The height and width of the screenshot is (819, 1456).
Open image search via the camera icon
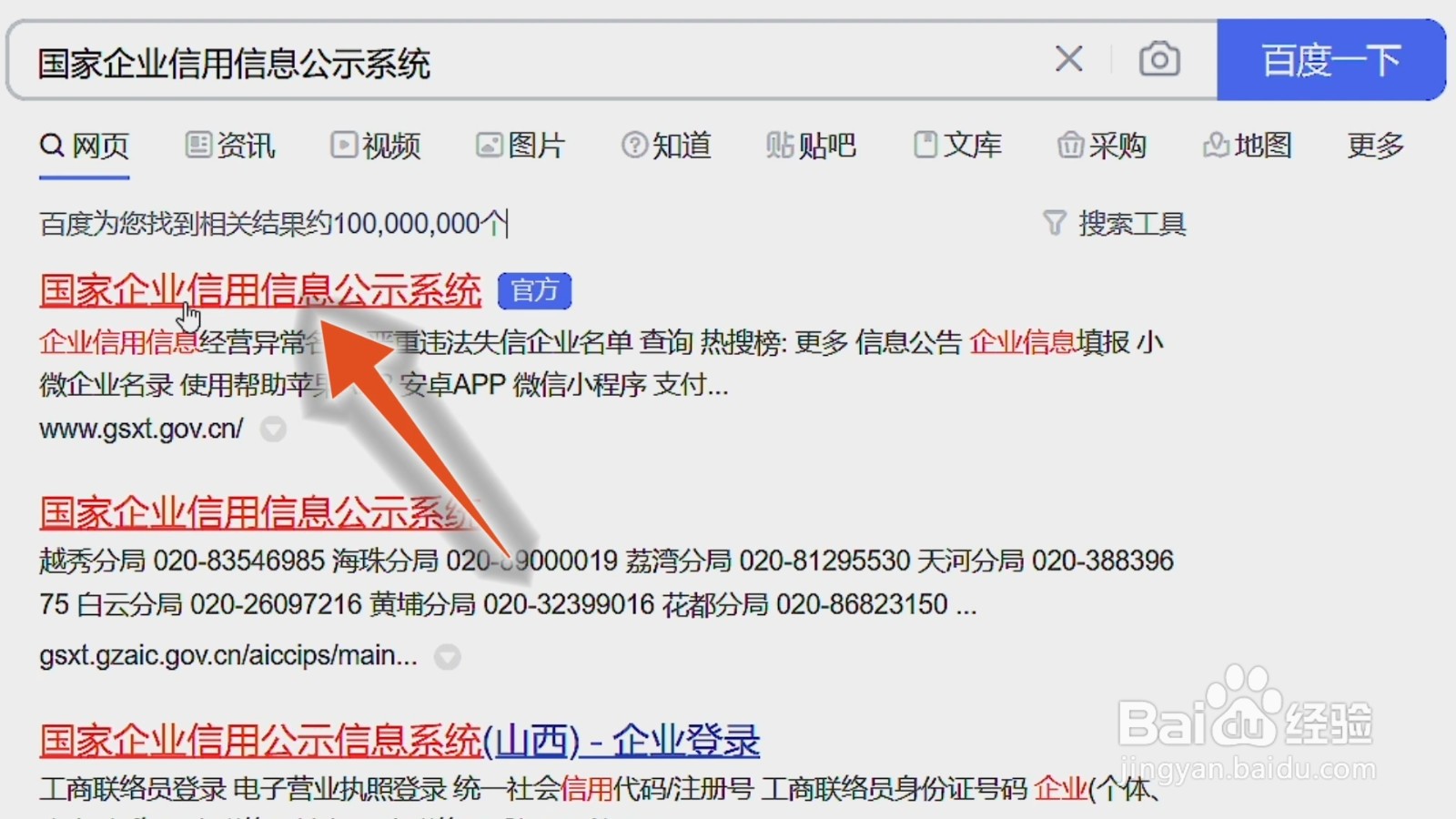[1159, 59]
